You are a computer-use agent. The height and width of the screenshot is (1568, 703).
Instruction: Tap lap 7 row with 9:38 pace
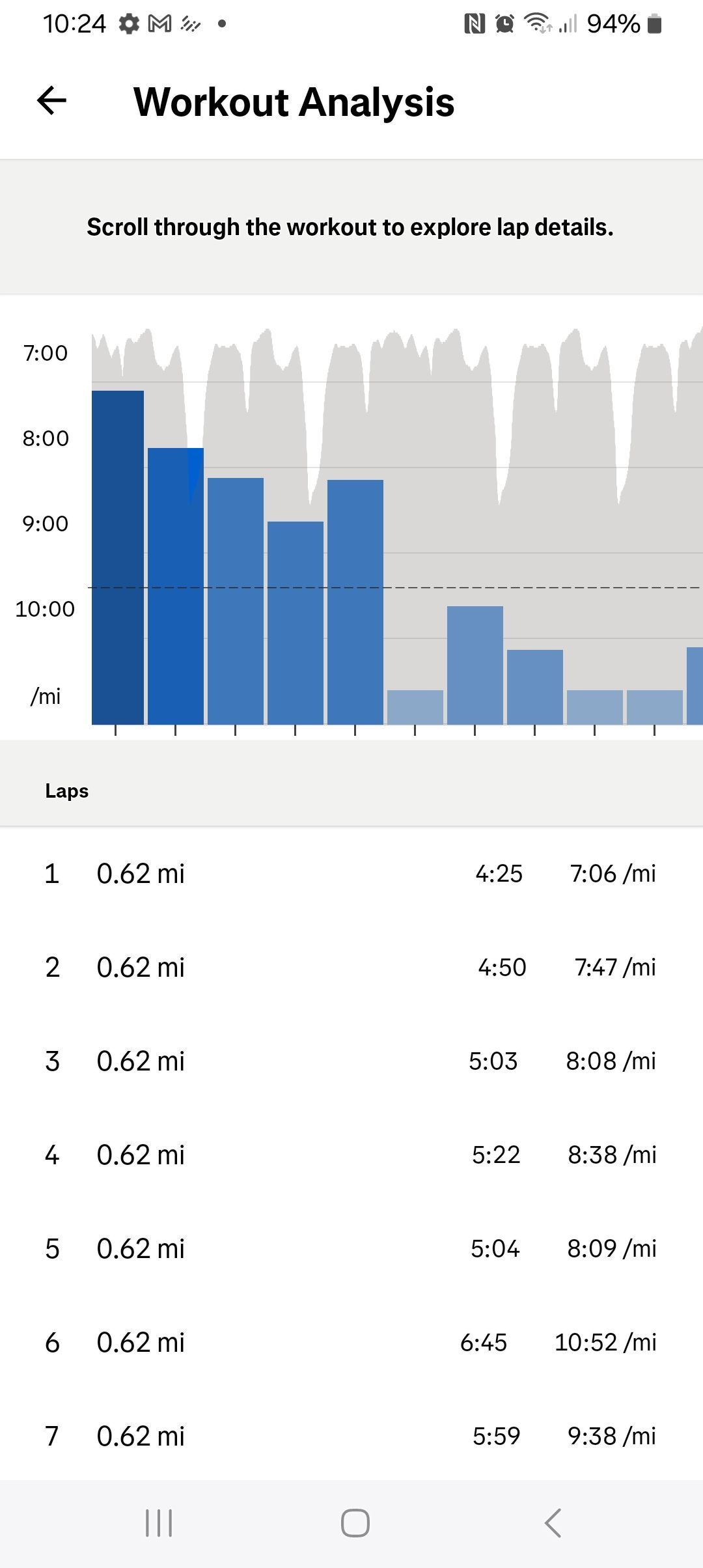pos(351,1436)
